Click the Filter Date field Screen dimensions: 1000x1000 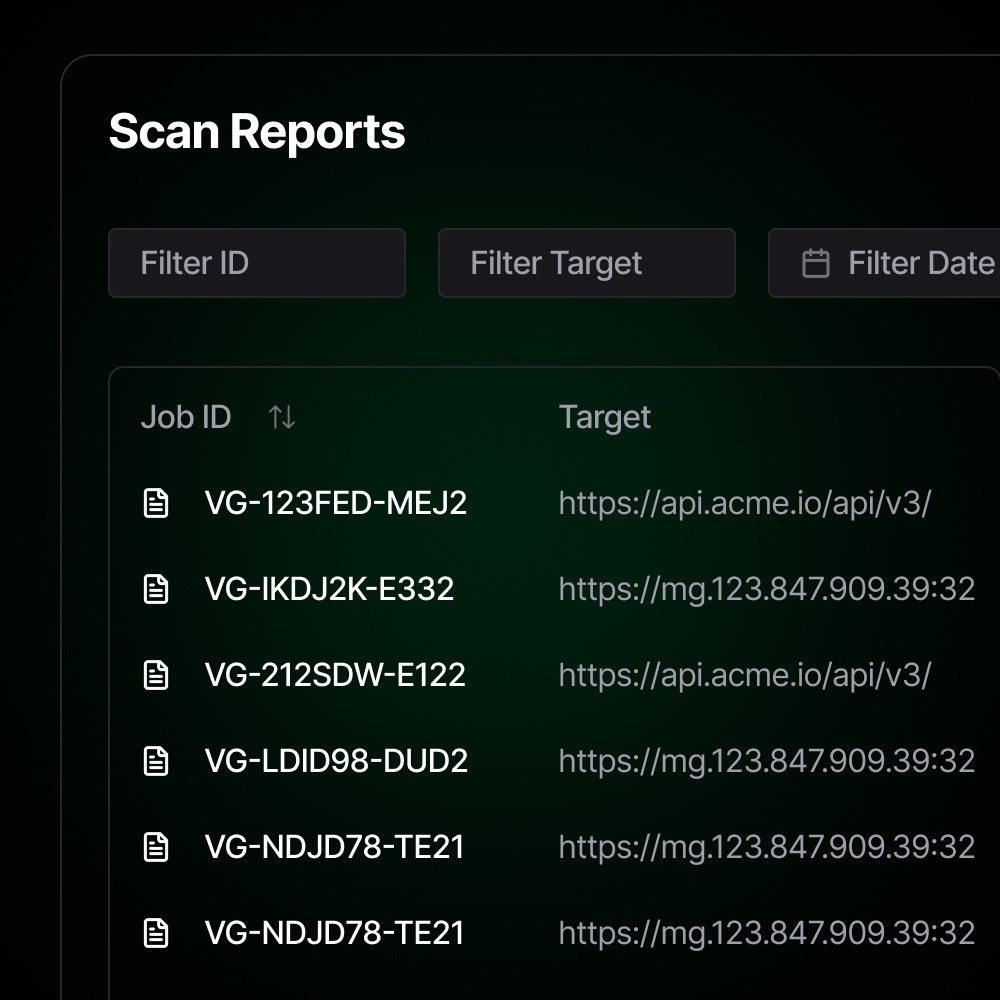pos(900,263)
